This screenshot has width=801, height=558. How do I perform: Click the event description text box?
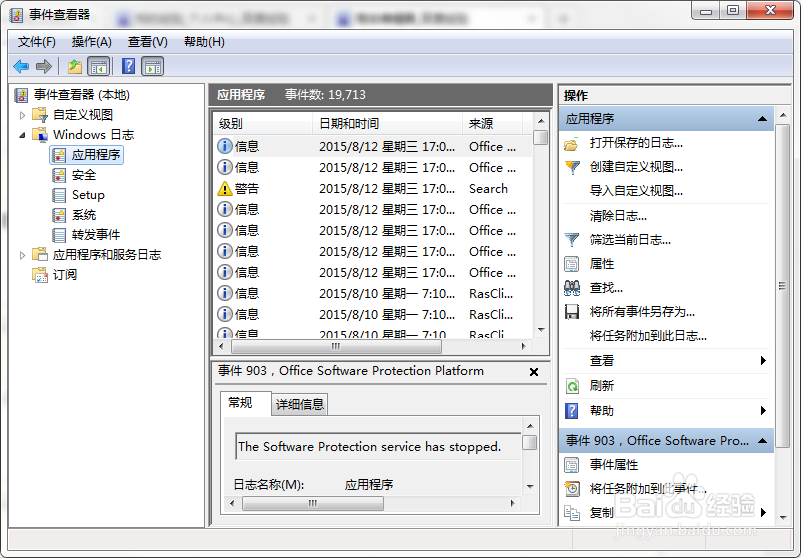pyautogui.click(x=378, y=447)
